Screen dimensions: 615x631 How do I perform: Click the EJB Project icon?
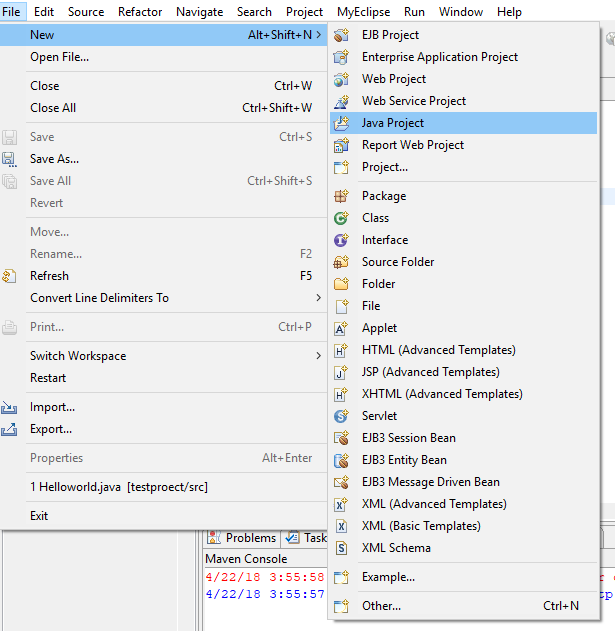(341, 35)
